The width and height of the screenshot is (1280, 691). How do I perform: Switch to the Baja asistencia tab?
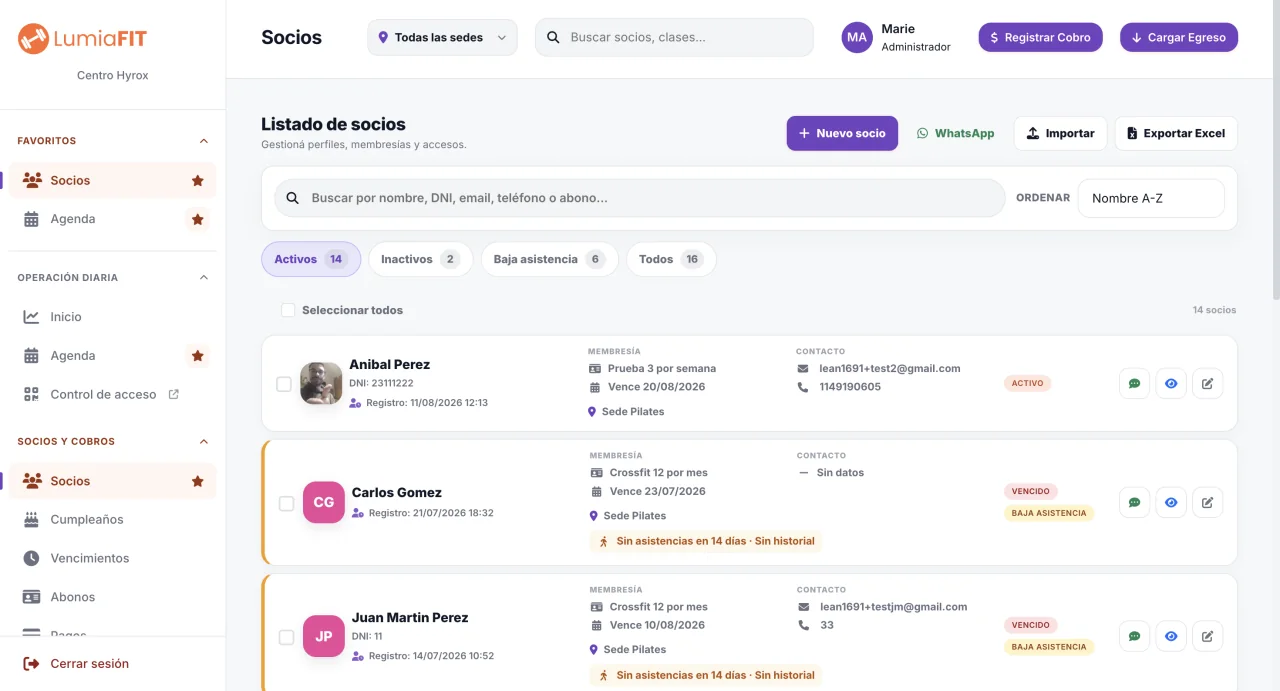coord(550,259)
